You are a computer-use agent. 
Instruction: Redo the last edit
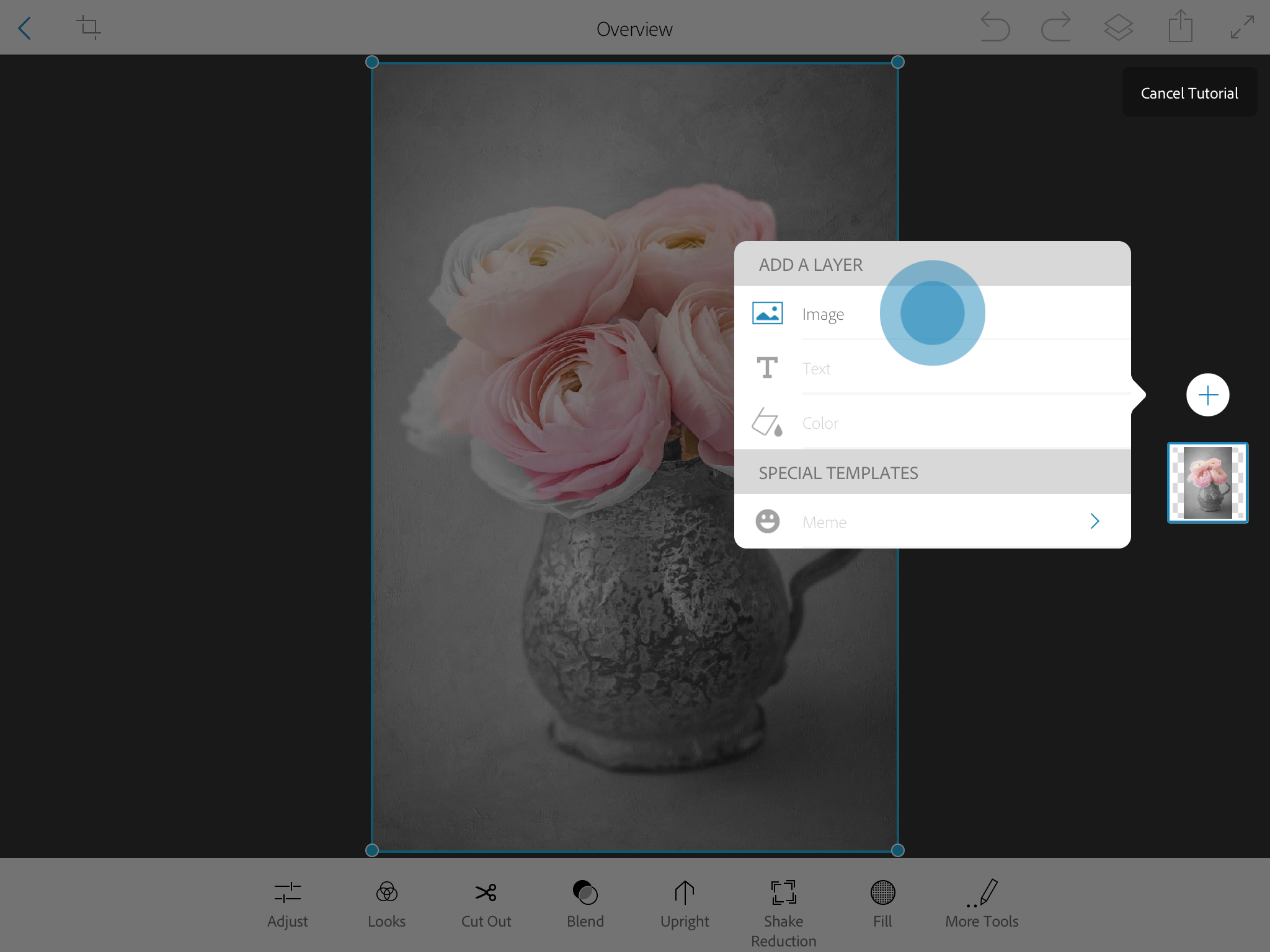[x=1056, y=28]
